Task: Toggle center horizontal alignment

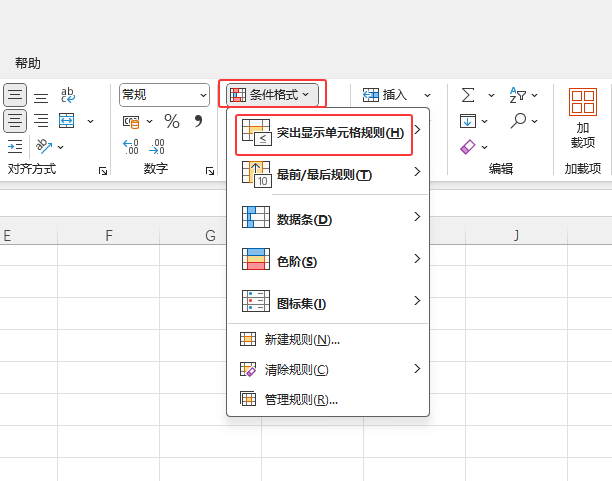Action: click(x=15, y=121)
